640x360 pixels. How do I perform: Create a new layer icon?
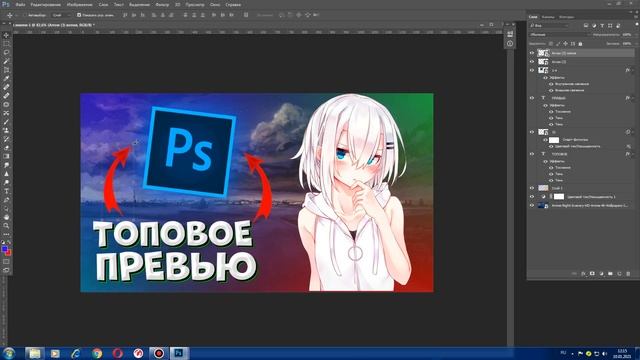(619, 274)
